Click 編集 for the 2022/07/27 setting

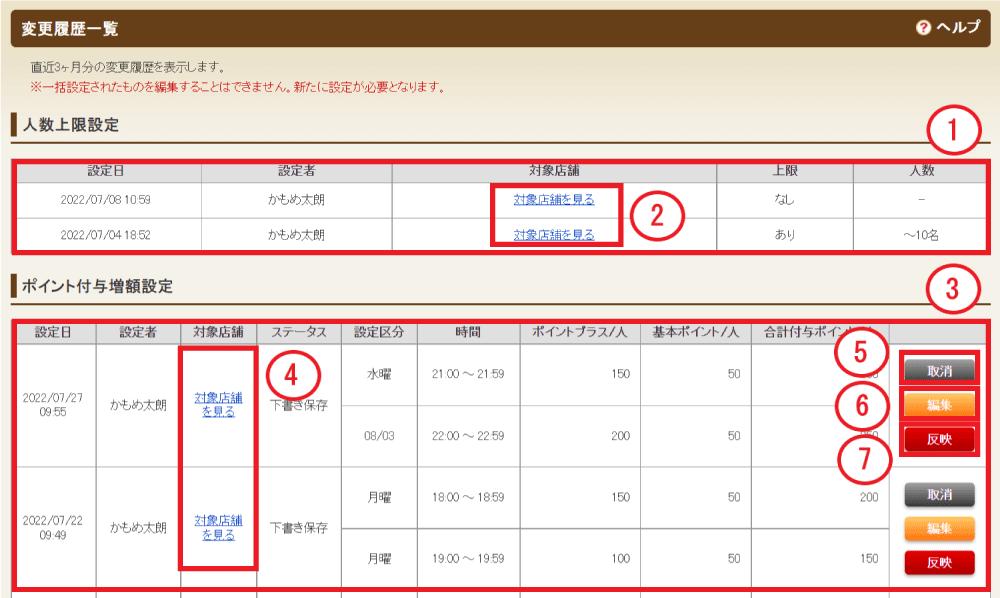click(x=939, y=404)
